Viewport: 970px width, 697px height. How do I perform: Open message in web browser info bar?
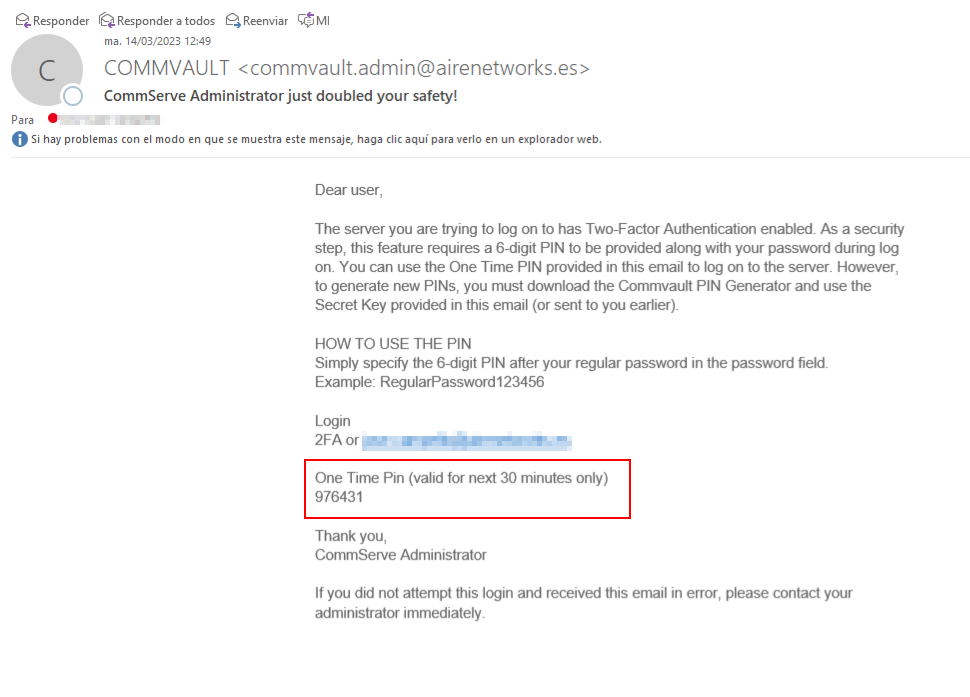point(315,139)
